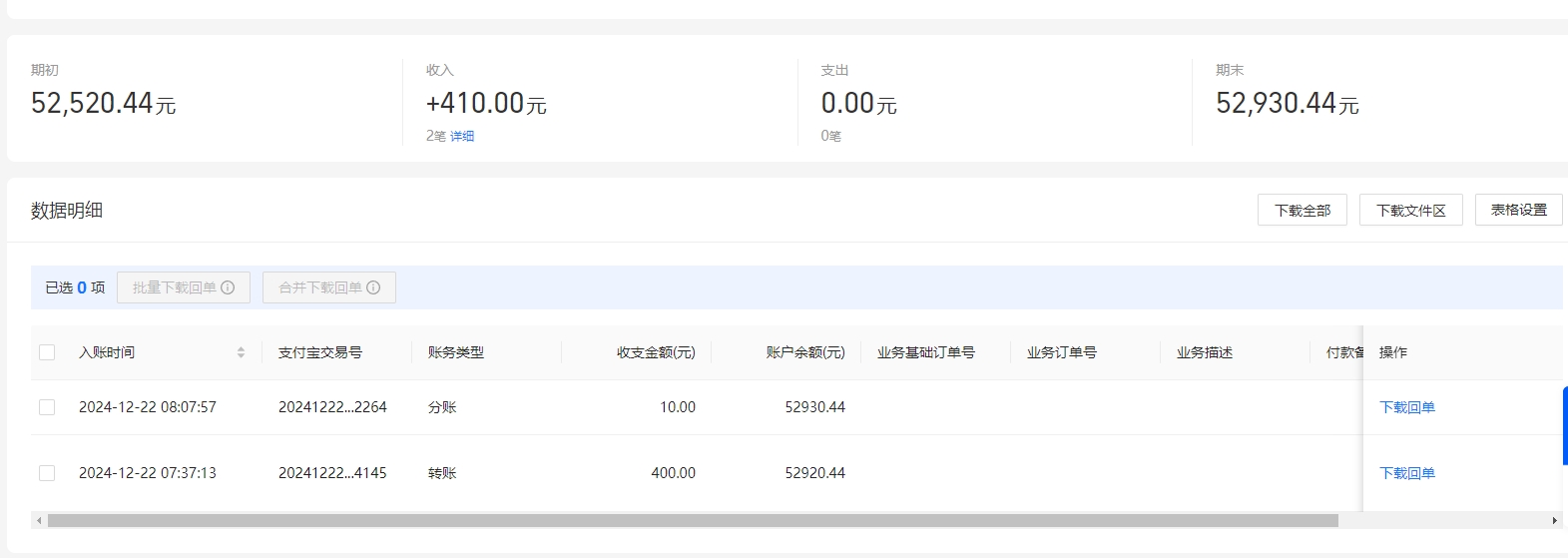Click the 业务基础订单号 column header
This screenshot has height=558, width=1568.
tap(926, 352)
